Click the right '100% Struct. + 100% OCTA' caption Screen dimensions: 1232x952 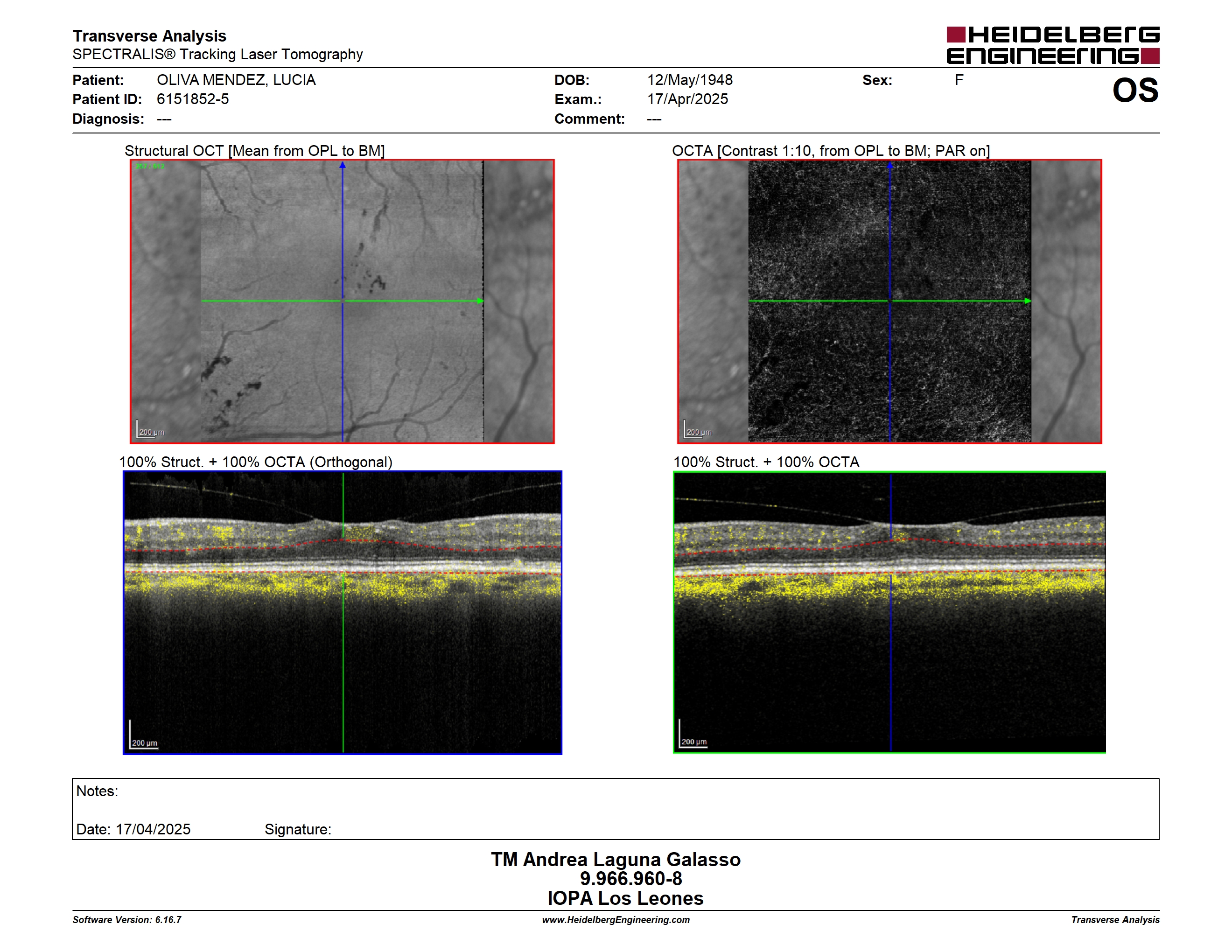coord(766,462)
